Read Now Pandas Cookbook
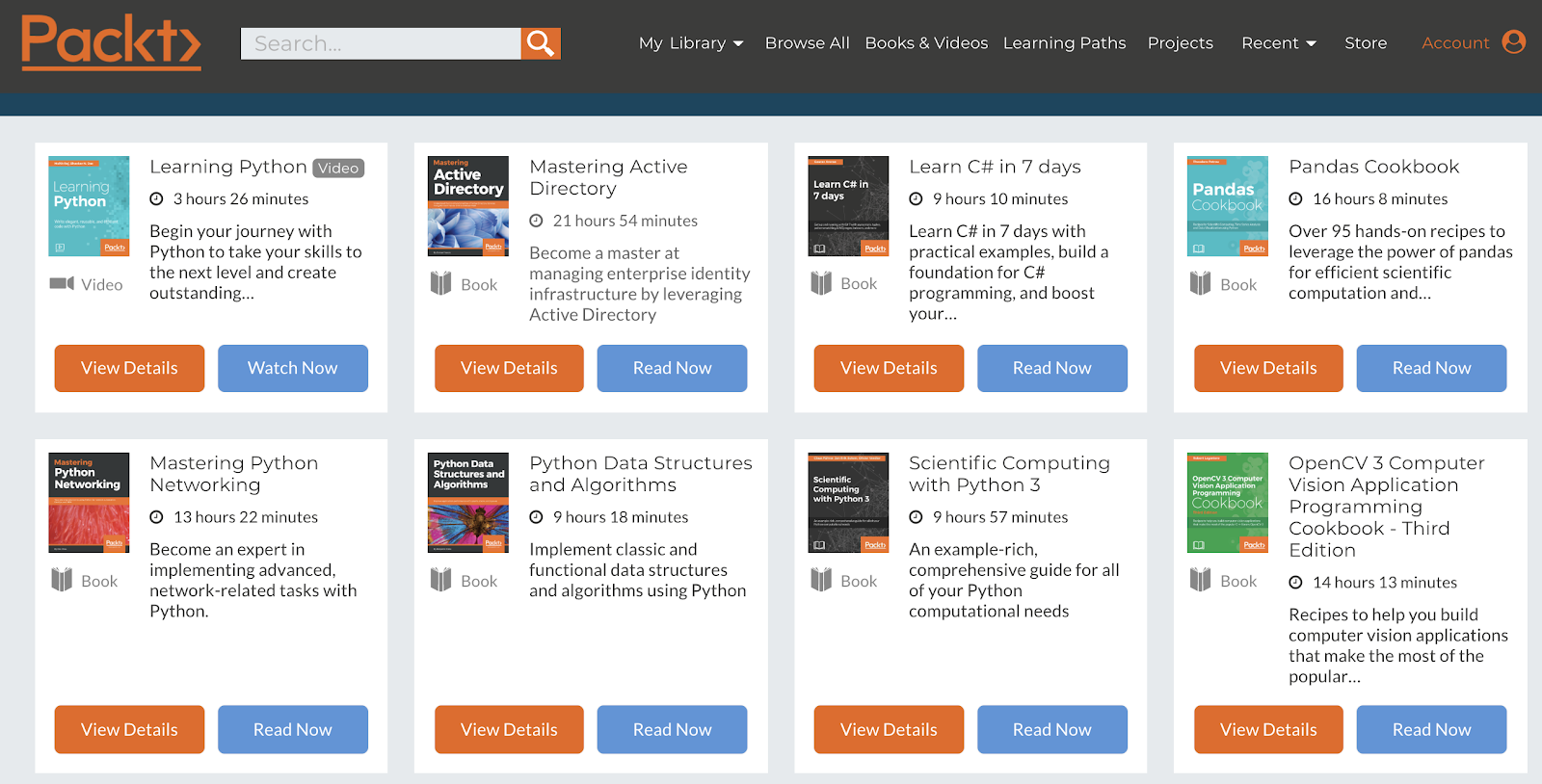Image resolution: width=1542 pixels, height=784 pixels. coord(1432,368)
